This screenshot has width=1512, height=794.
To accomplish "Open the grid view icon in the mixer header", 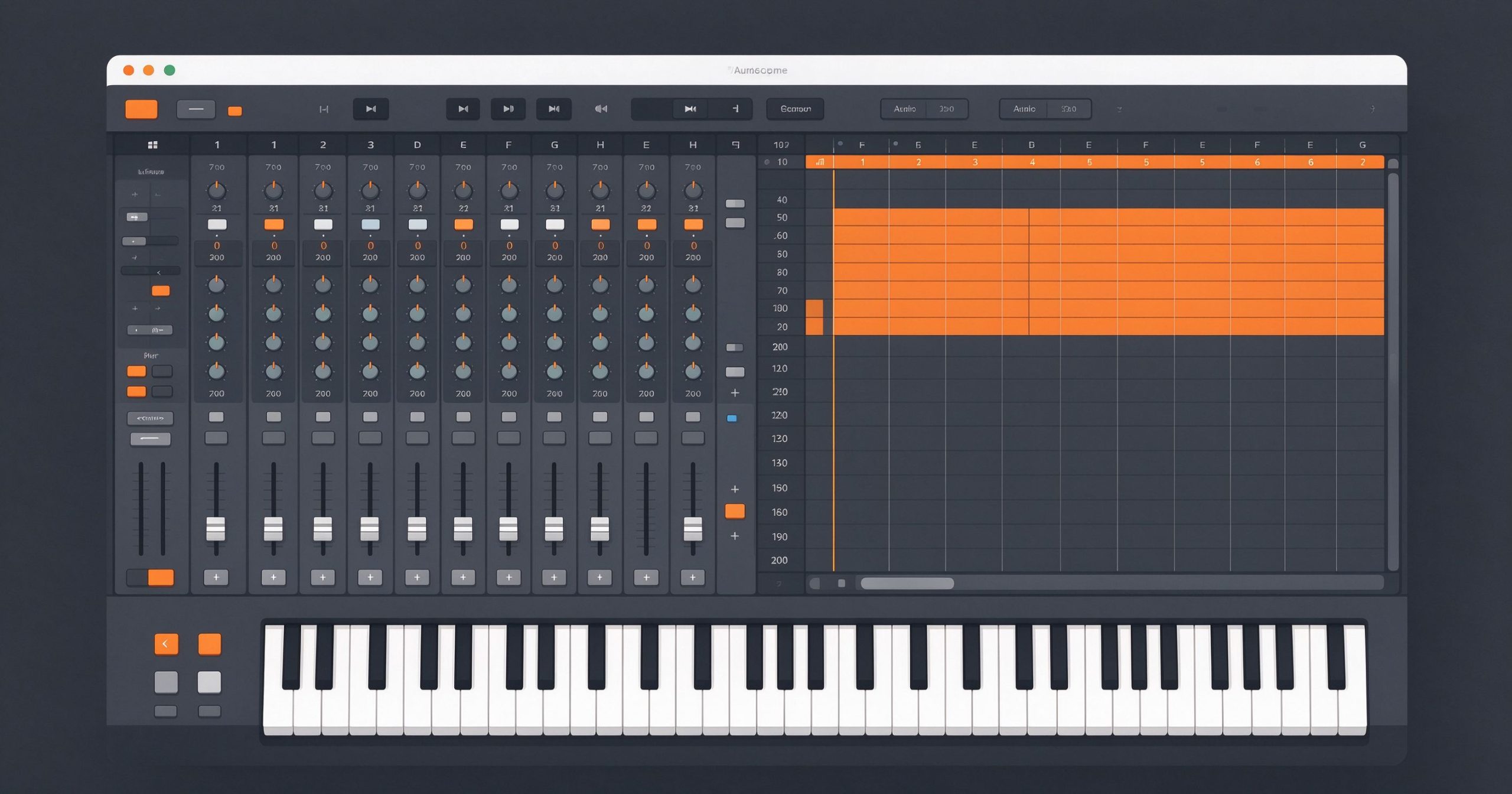I will tap(152, 145).
